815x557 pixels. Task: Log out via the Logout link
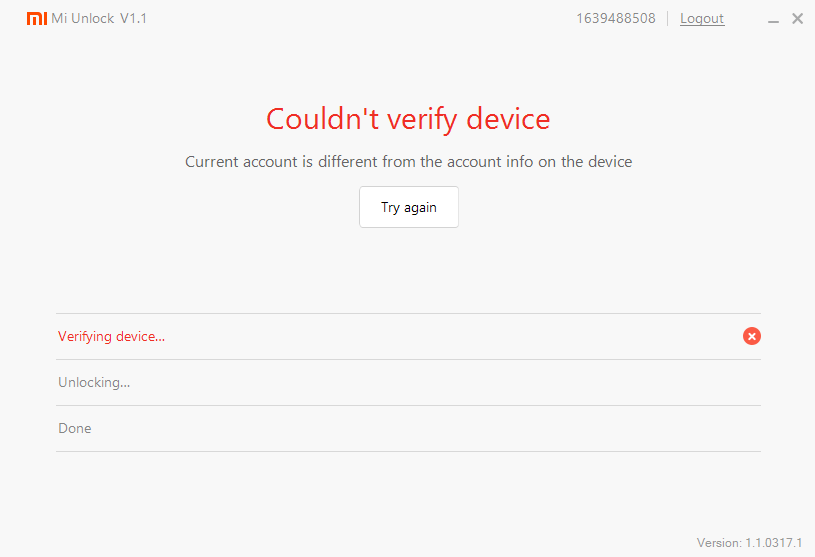[702, 19]
